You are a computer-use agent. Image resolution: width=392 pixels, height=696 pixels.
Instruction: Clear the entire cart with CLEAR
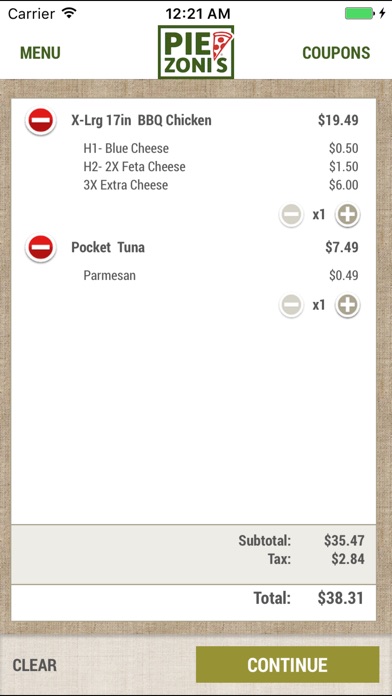[35, 665]
